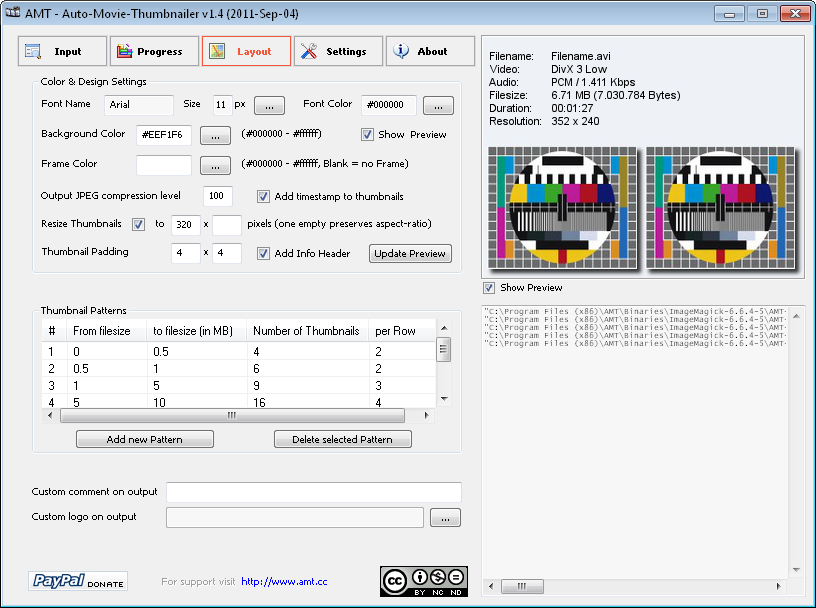Open the Settings tab
Image resolution: width=816 pixels, height=608 pixels.
click(338, 51)
